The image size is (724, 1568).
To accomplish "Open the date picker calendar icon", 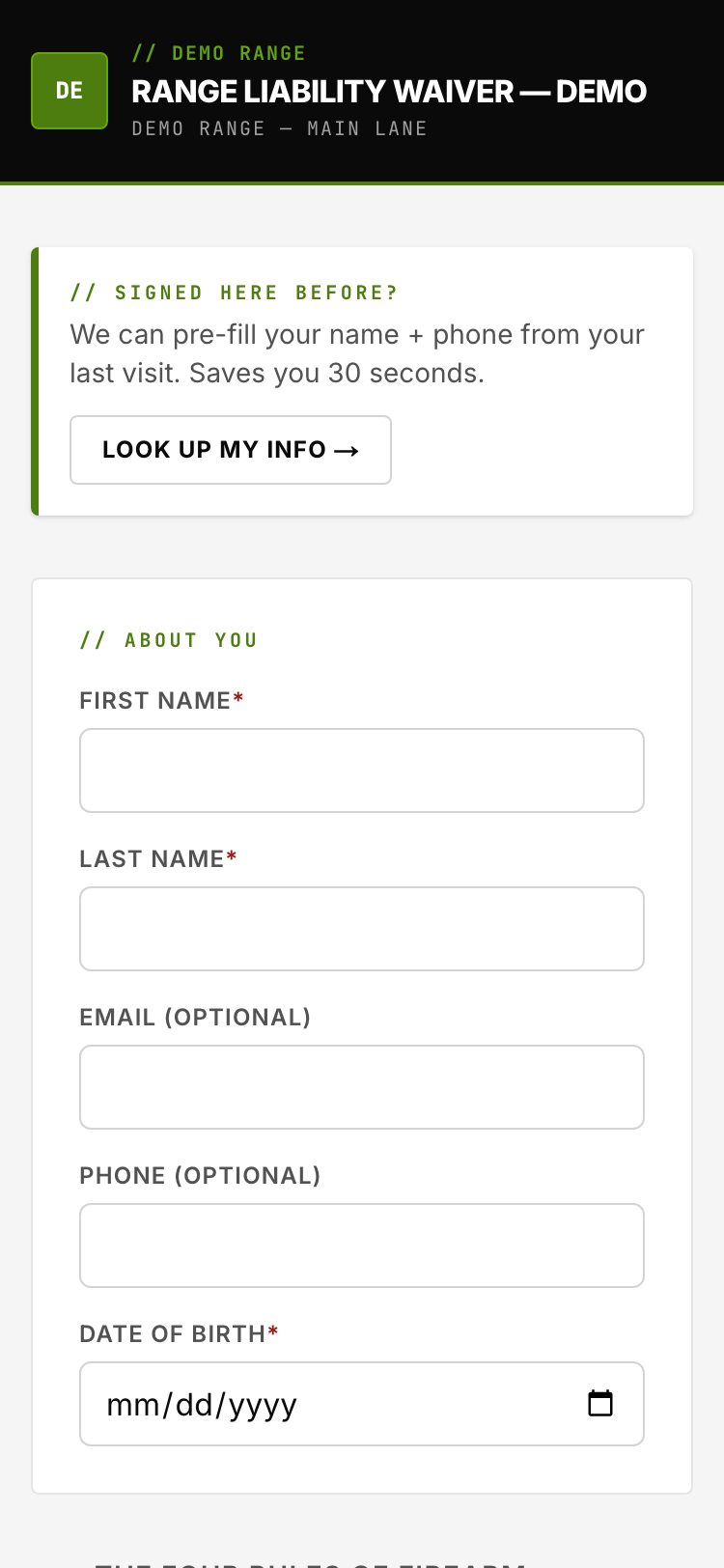I will pos(600,1403).
